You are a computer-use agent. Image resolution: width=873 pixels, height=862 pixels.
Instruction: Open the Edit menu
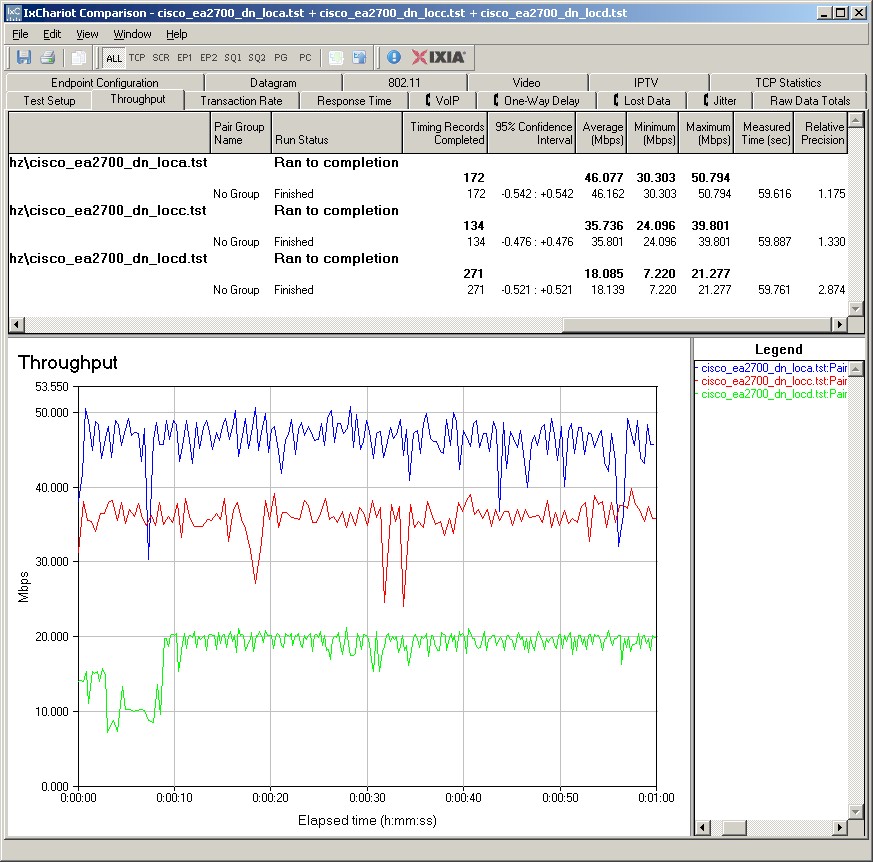[52, 34]
